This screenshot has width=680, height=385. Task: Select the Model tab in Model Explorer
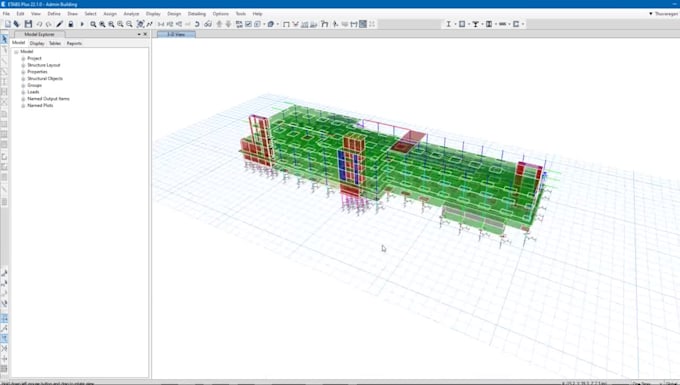(x=19, y=43)
